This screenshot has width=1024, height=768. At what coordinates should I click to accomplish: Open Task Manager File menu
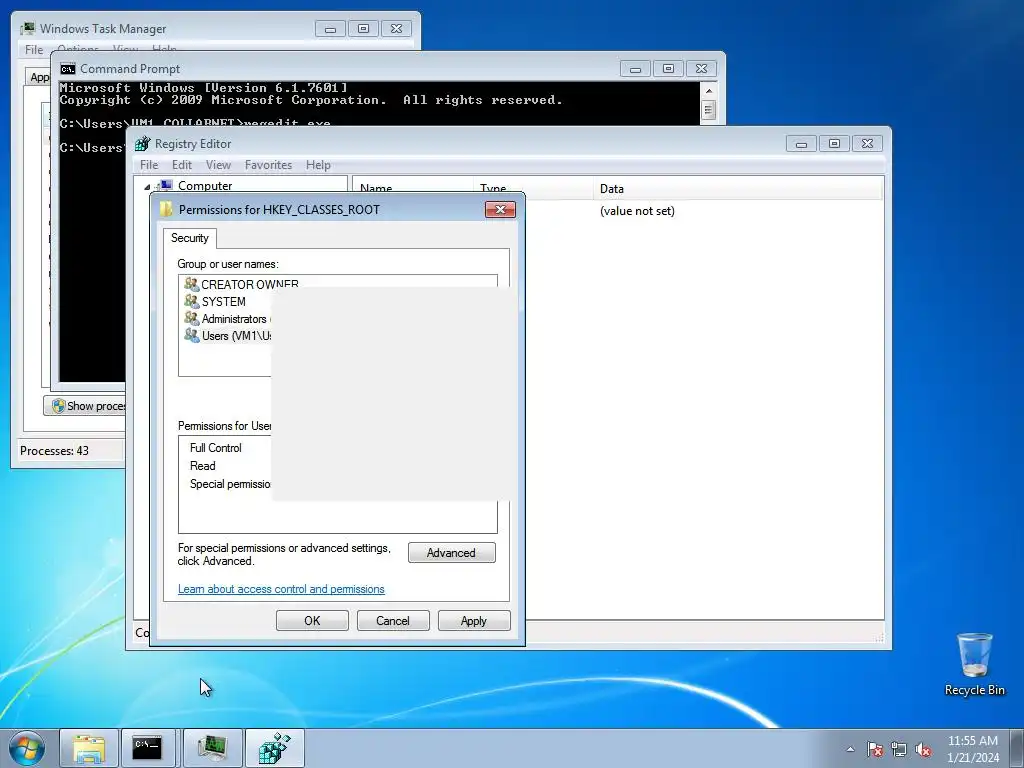tap(34, 50)
